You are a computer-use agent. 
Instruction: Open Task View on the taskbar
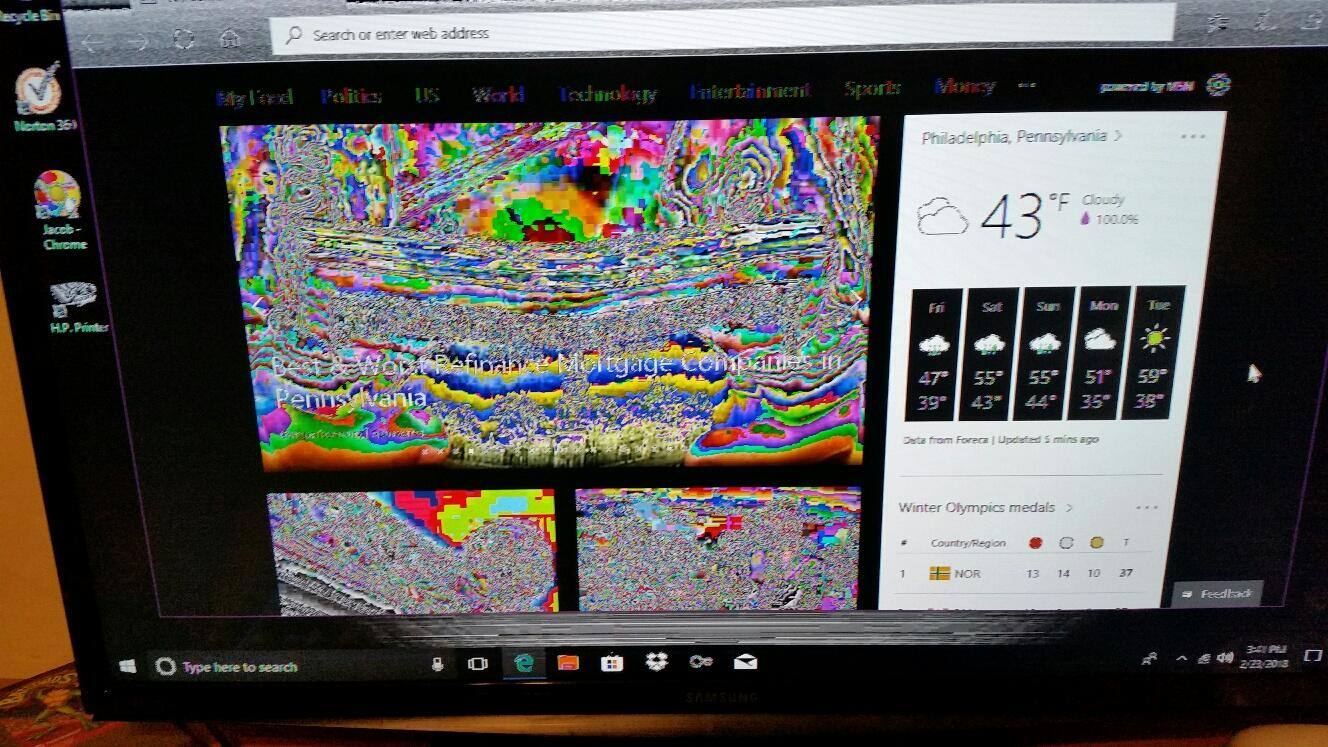(478, 664)
